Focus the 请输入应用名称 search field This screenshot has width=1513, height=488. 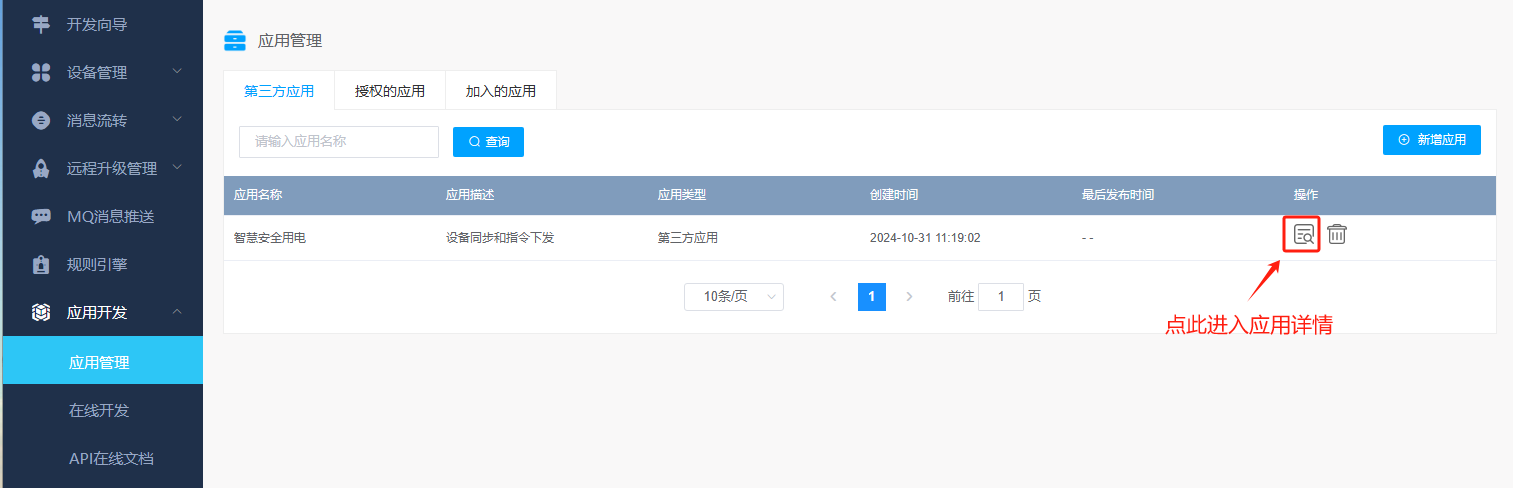coord(339,142)
